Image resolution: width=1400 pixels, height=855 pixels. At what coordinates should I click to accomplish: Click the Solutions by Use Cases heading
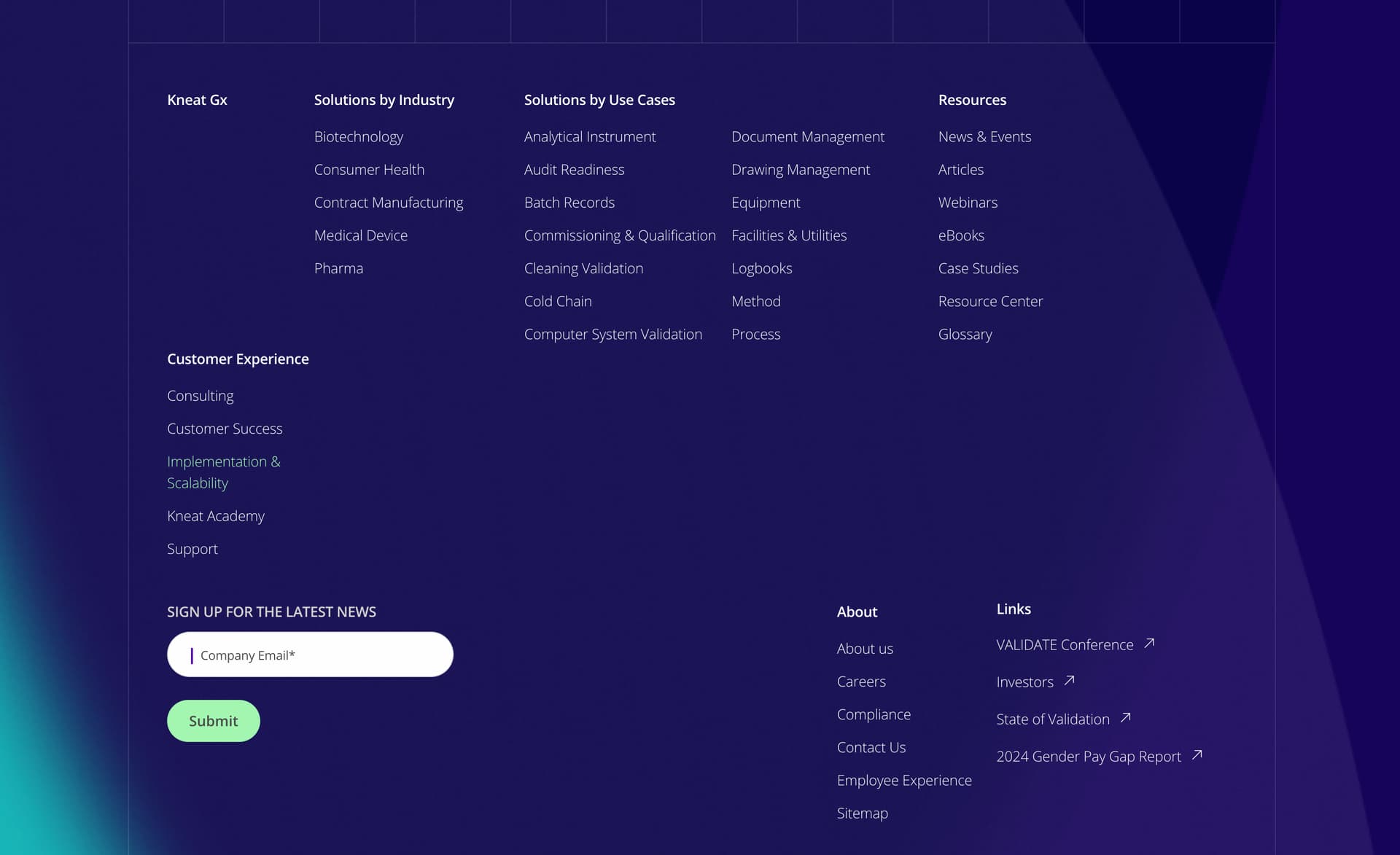tap(599, 100)
